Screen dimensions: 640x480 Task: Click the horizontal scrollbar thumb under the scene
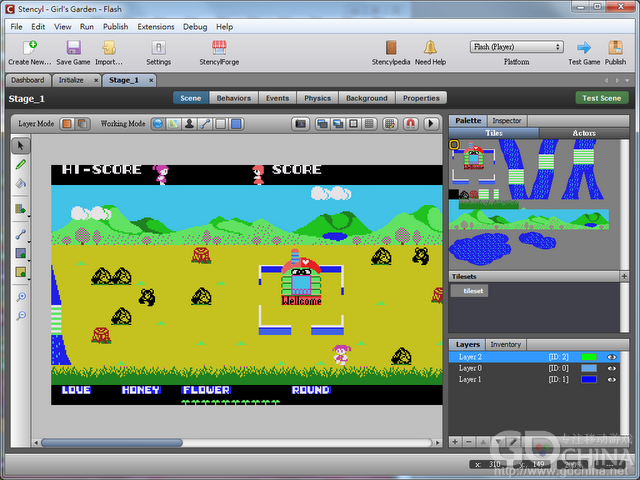[111, 443]
